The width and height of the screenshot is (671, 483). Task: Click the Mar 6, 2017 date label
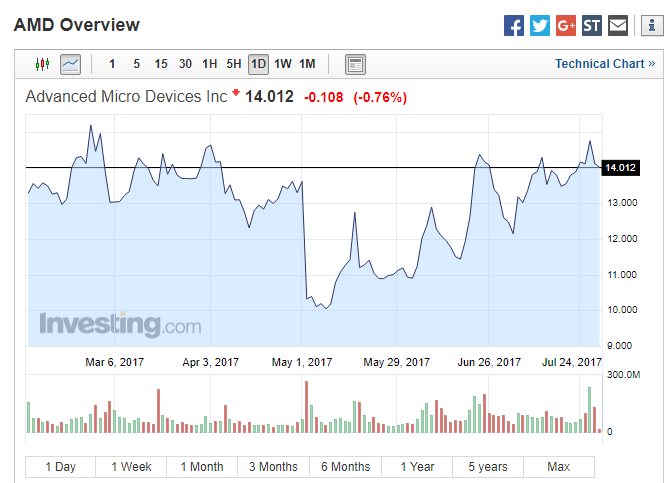115,362
